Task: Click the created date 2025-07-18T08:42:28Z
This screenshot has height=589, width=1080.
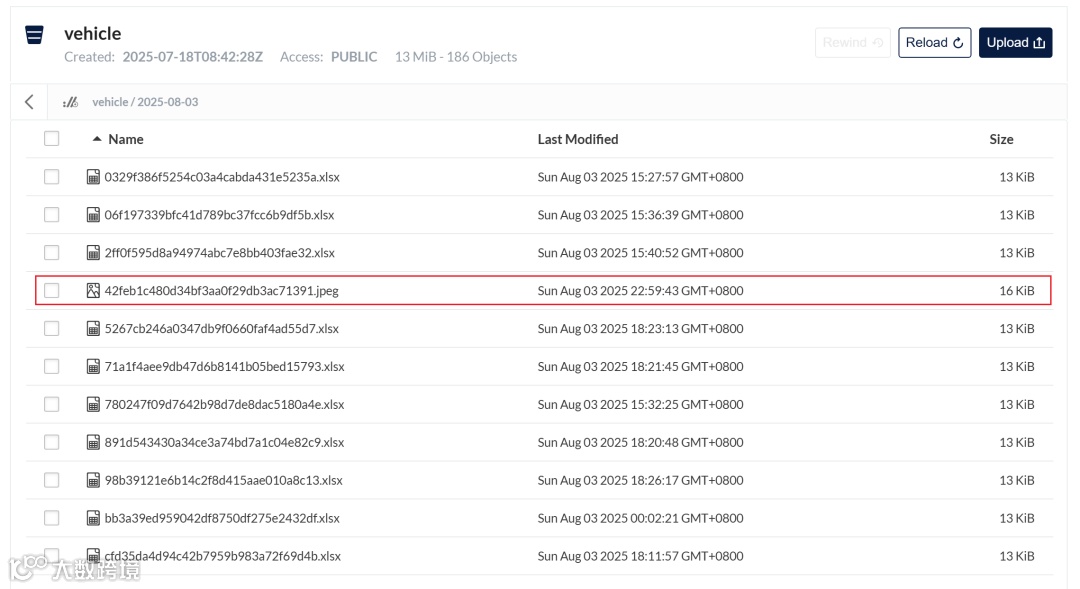Action: pyautogui.click(x=193, y=57)
